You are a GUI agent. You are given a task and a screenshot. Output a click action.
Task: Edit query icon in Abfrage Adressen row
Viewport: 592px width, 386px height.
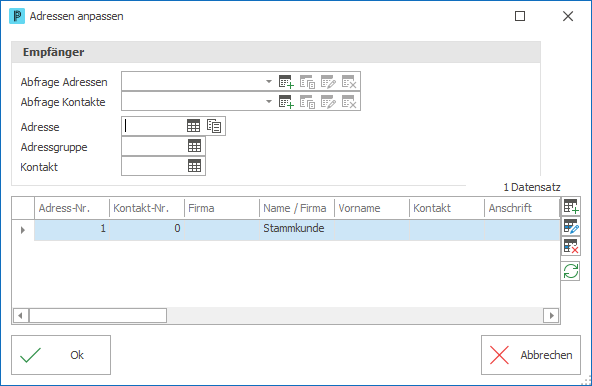[x=328, y=82]
